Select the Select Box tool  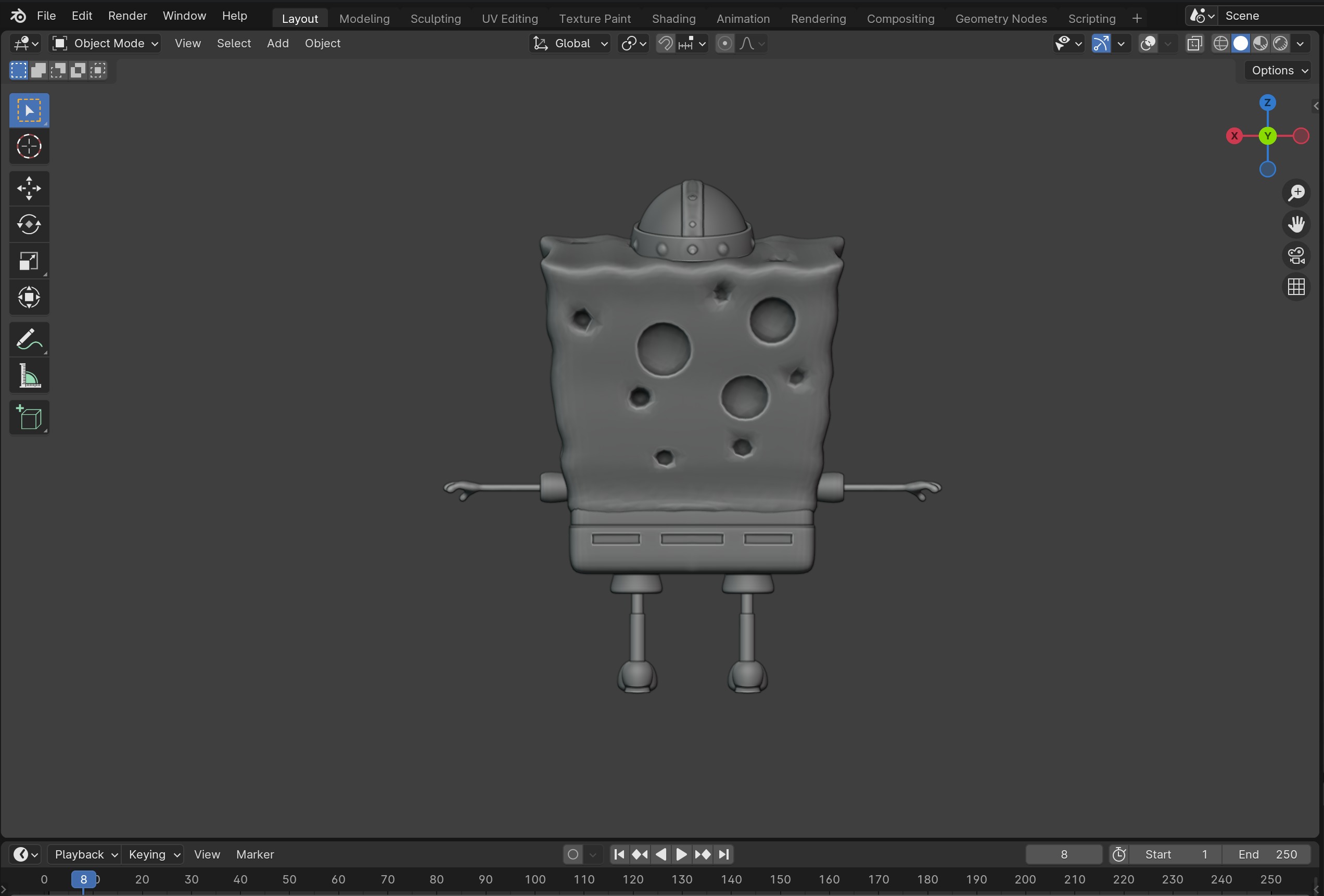[x=29, y=110]
